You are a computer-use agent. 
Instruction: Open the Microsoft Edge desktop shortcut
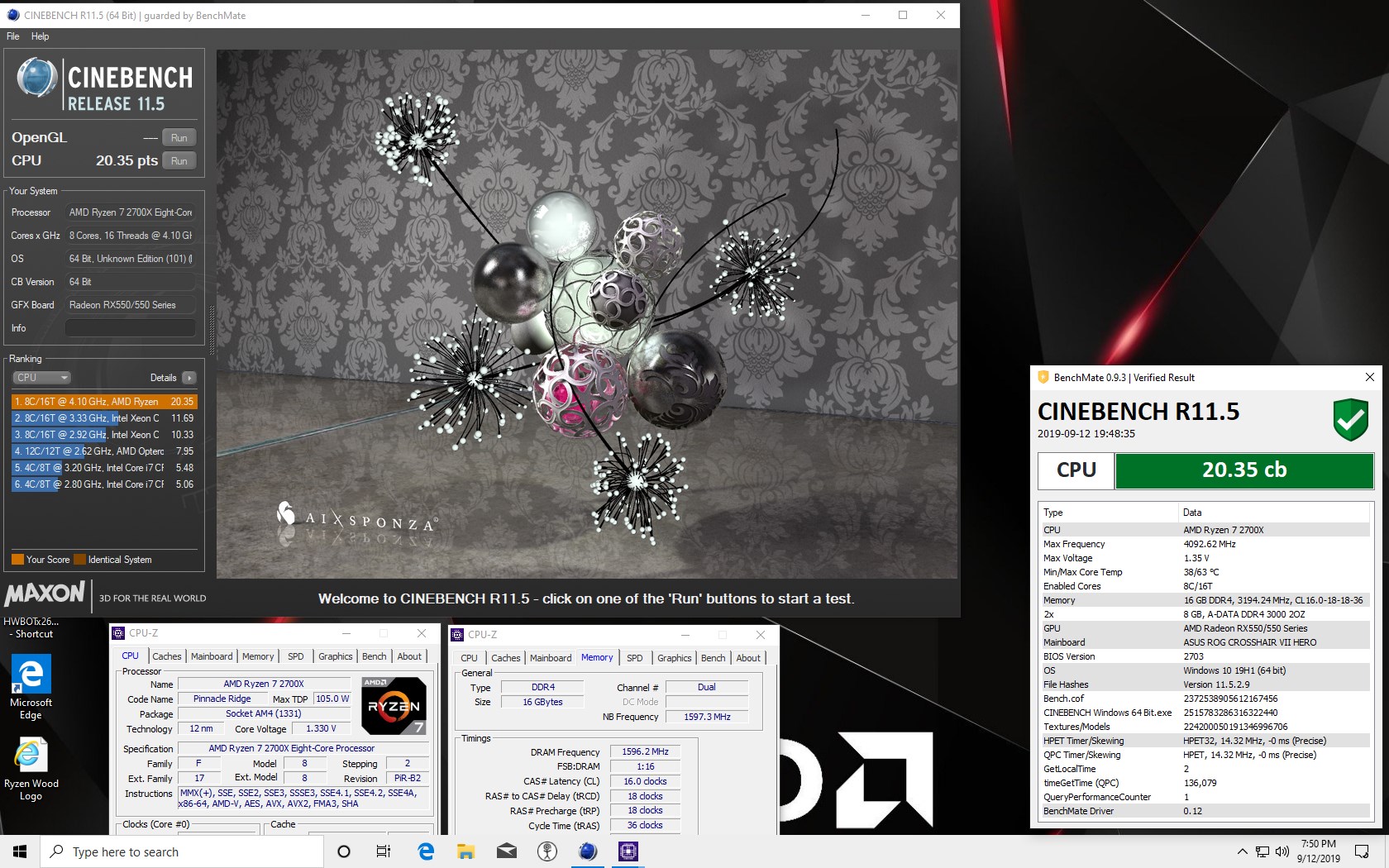point(31,687)
